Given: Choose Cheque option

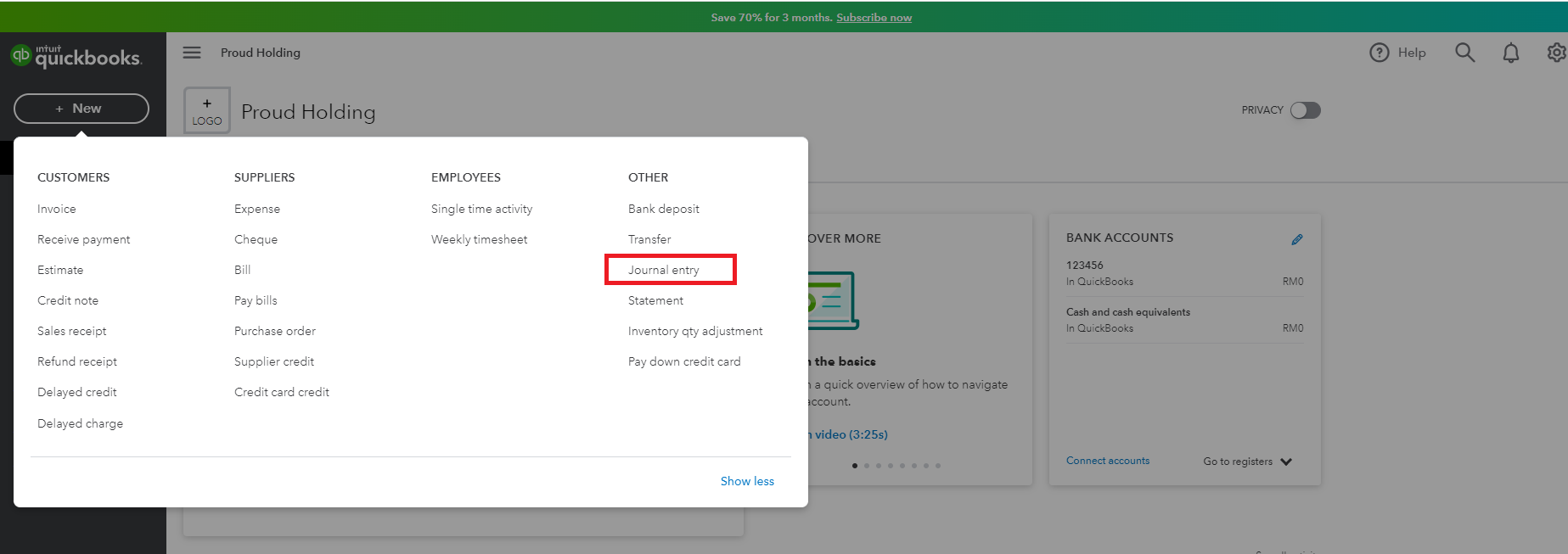Looking at the screenshot, I should pos(256,239).
